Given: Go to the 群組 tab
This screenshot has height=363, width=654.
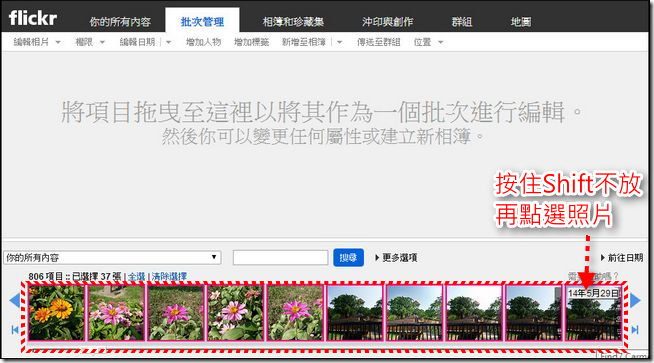Looking at the screenshot, I should [462, 22].
